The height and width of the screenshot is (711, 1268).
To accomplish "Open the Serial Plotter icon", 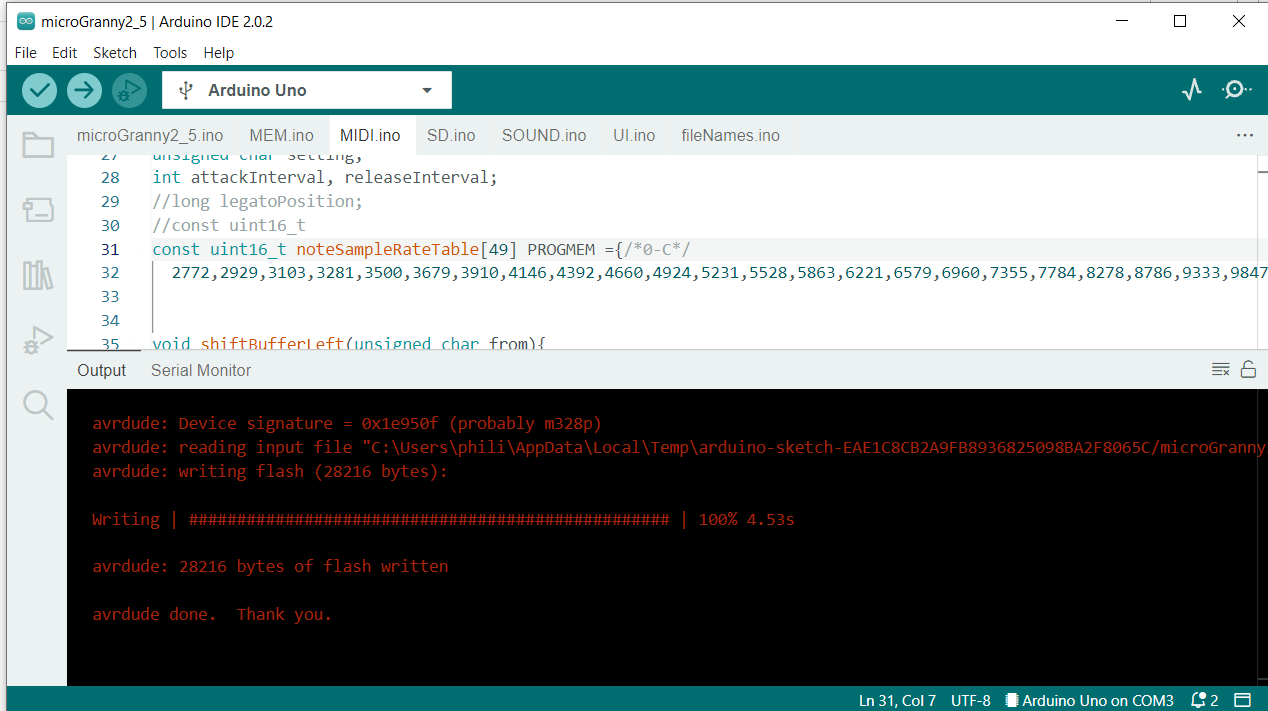I will pos(1191,89).
